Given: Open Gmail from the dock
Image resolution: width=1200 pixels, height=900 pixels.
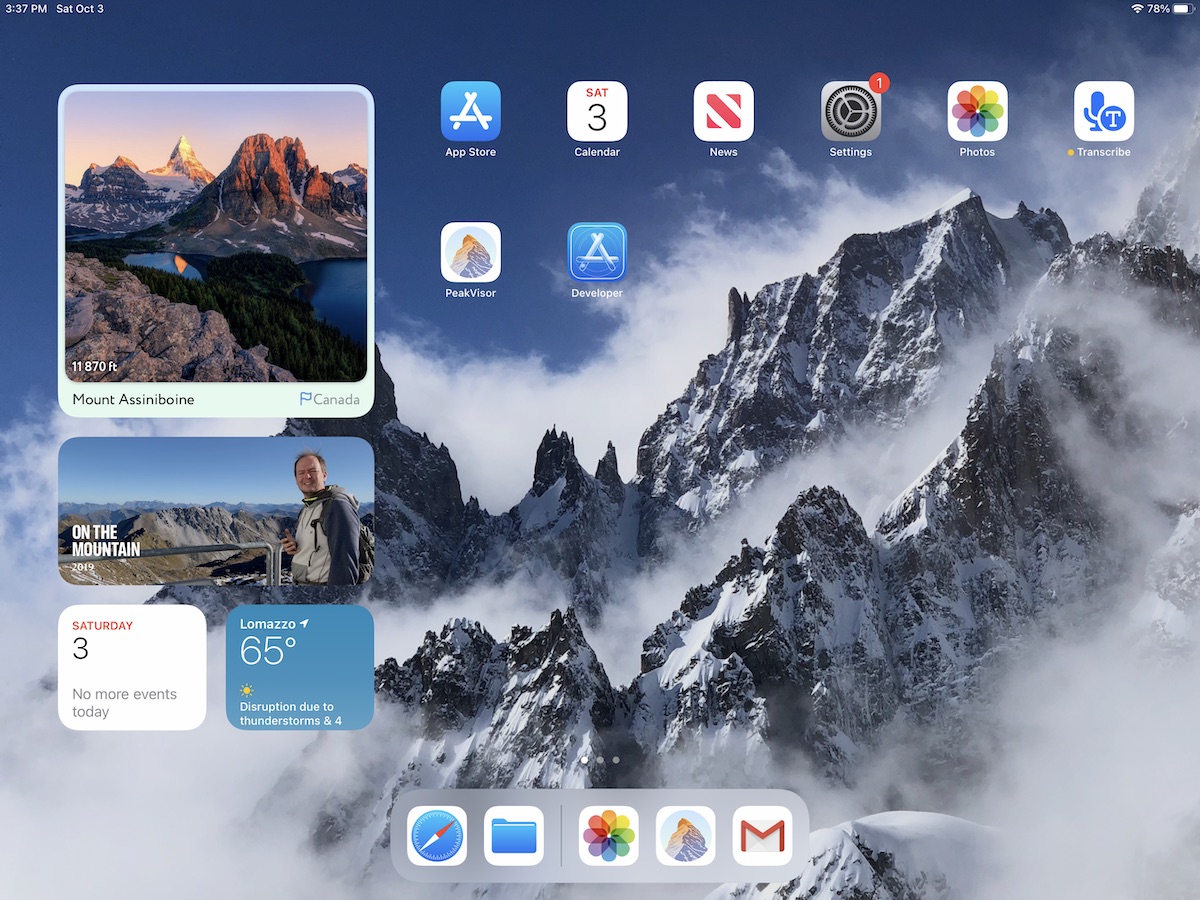Looking at the screenshot, I should pos(762,835).
